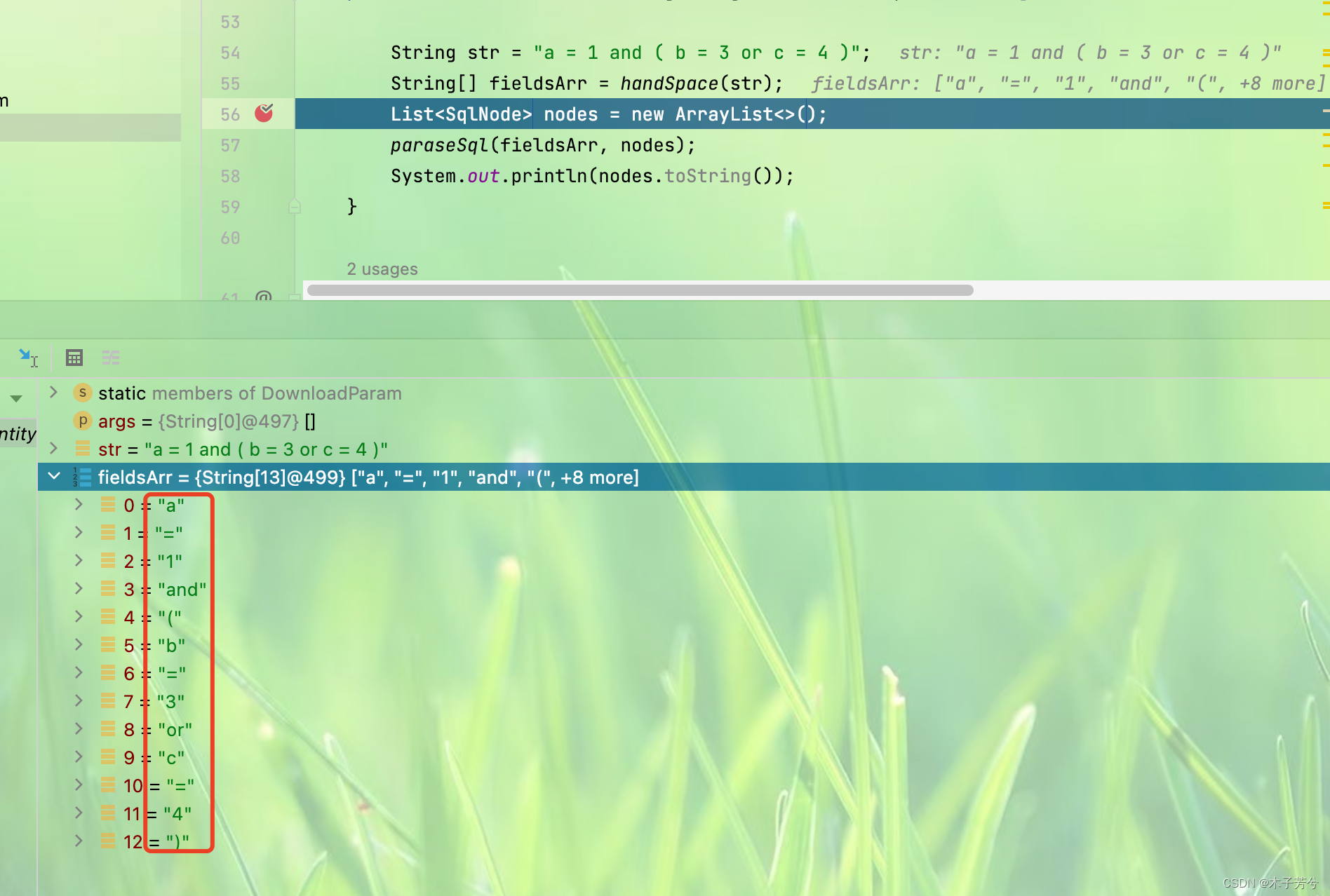
Task: Select array element 11 = "4" row
Action: click(x=684, y=814)
